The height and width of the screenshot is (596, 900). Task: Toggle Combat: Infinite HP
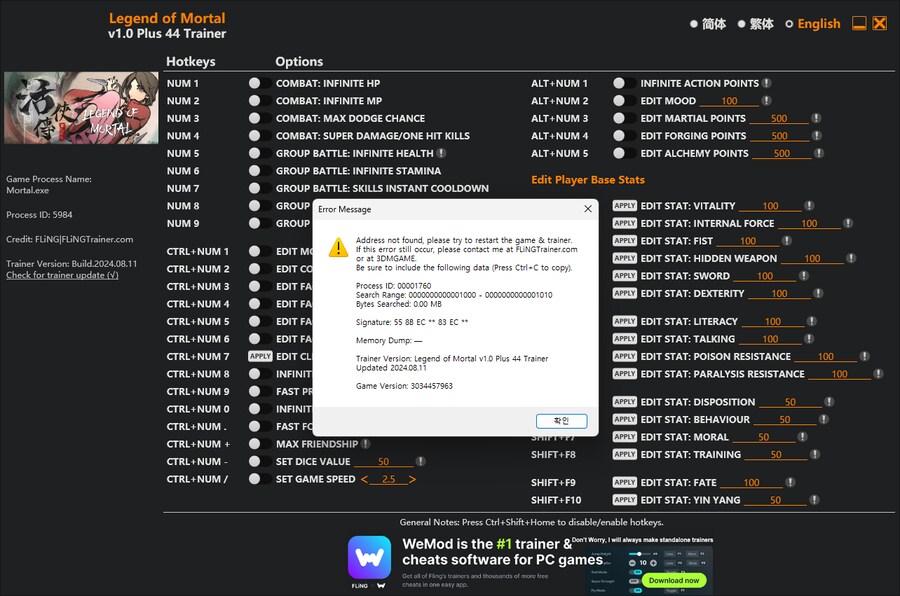click(x=259, y=83)
